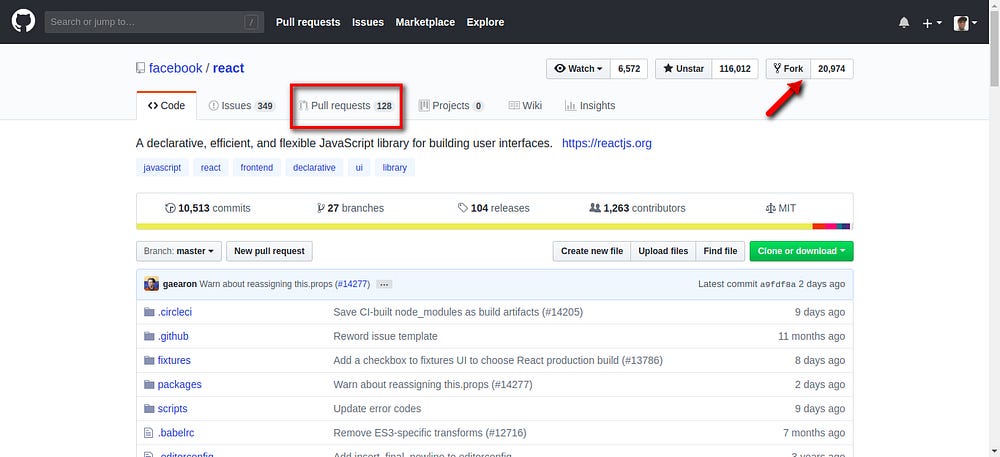Open the react repository name link
Screen dimensions: 1000x457
pos(228,68)
